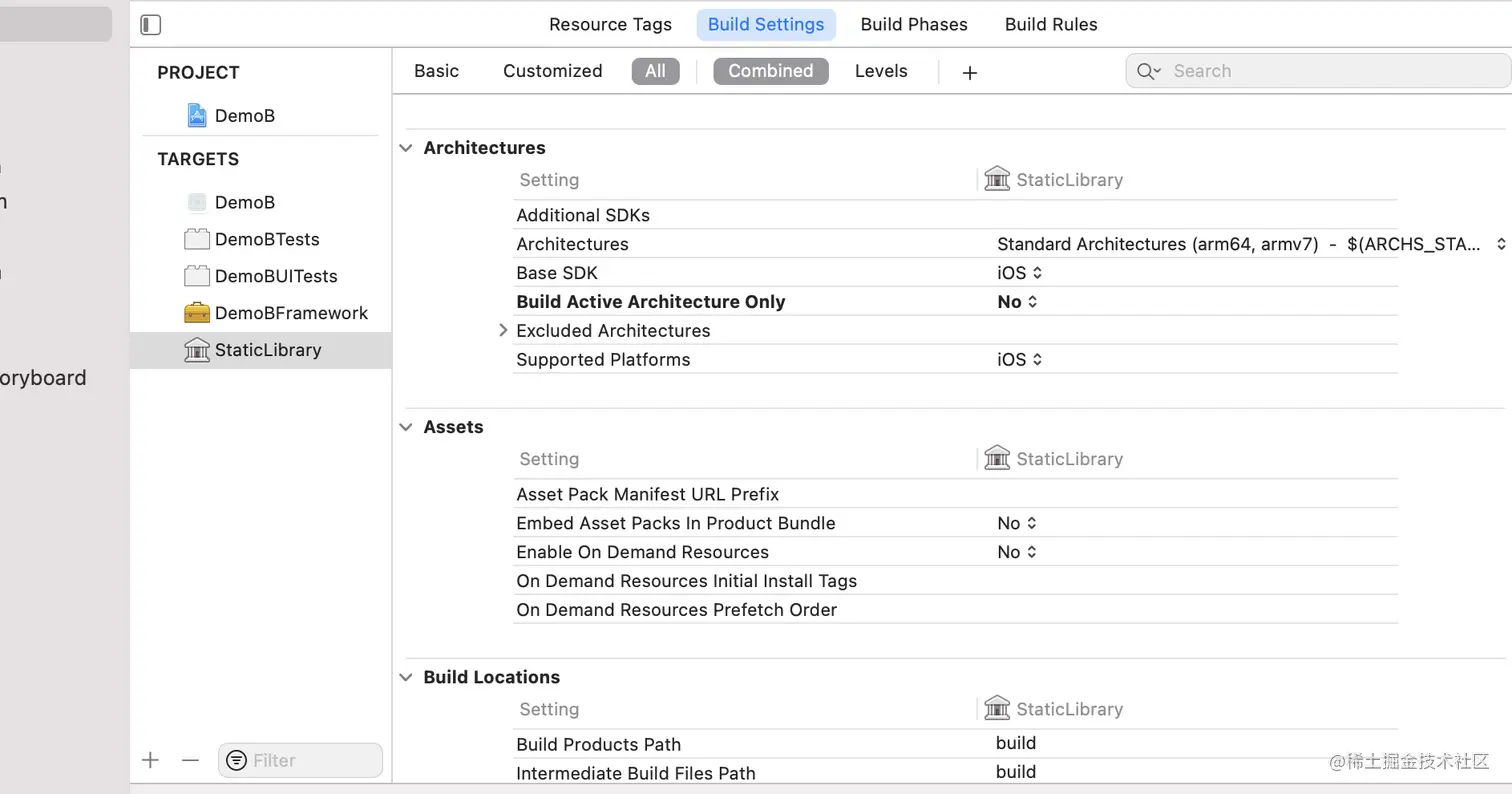The height and width of the screenshot is (794, 1512).
Task: Open Enable On Demand Resources dropdown
Action: coord(1017,552)
